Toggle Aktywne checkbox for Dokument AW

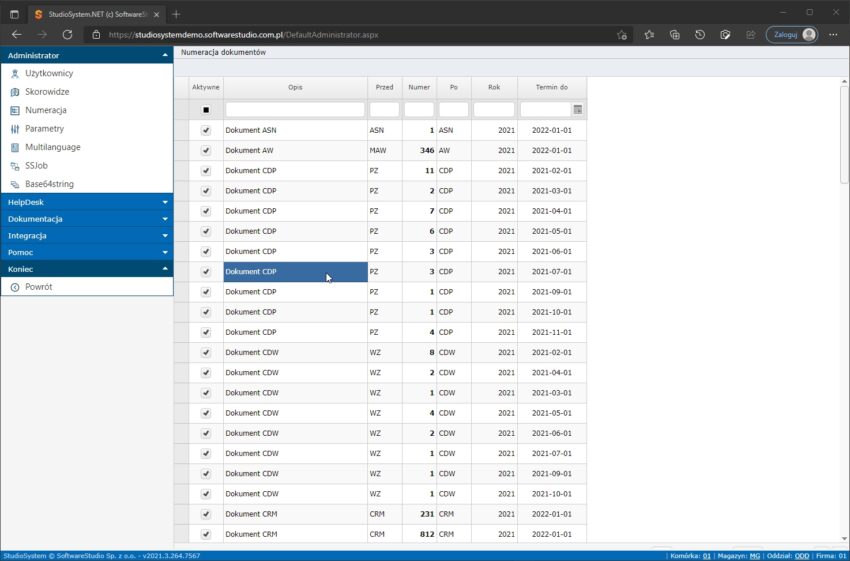click(x=206, y=150)
